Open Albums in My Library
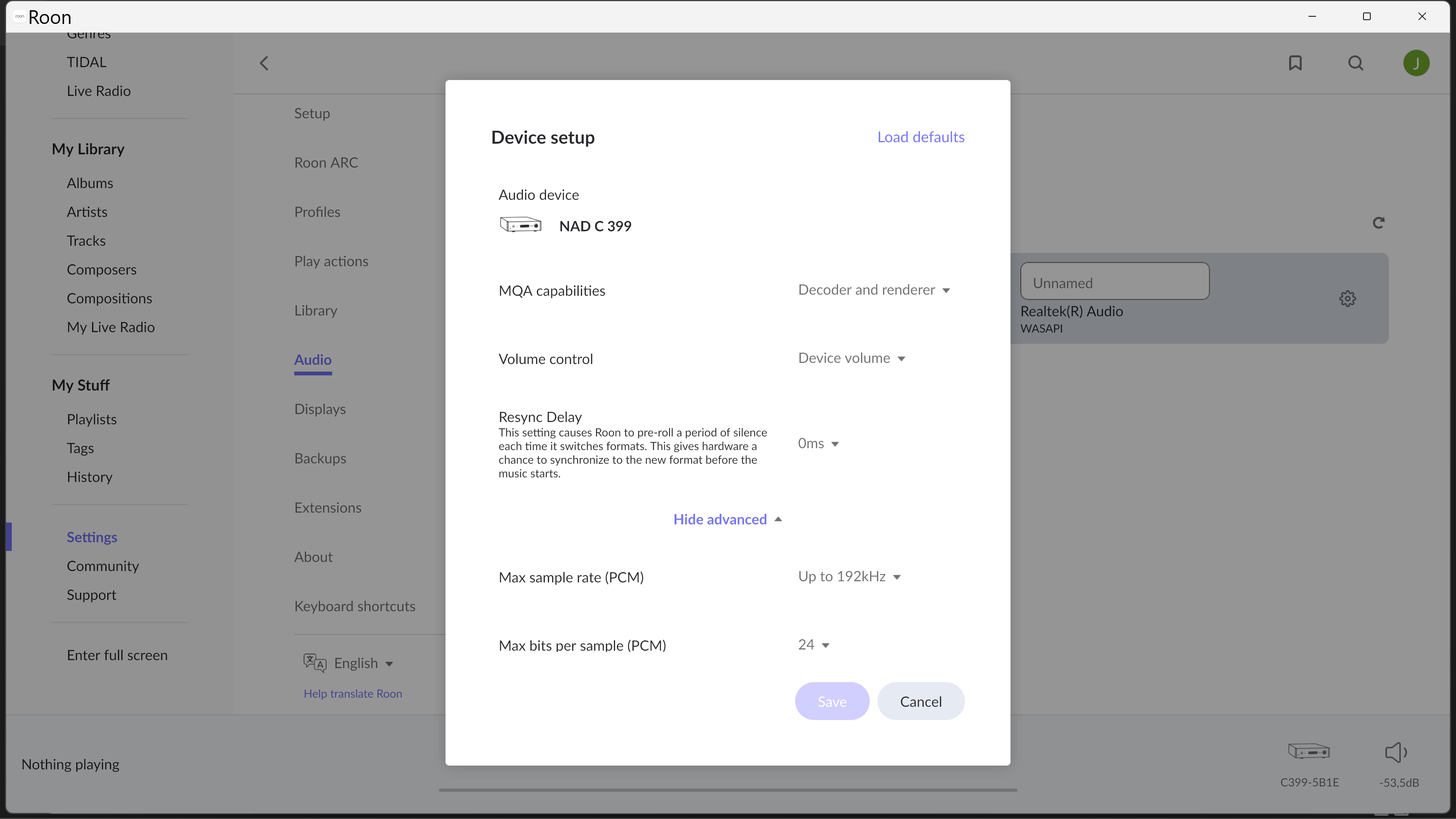The image size is (1456, 819). click(x=90, y=182)
